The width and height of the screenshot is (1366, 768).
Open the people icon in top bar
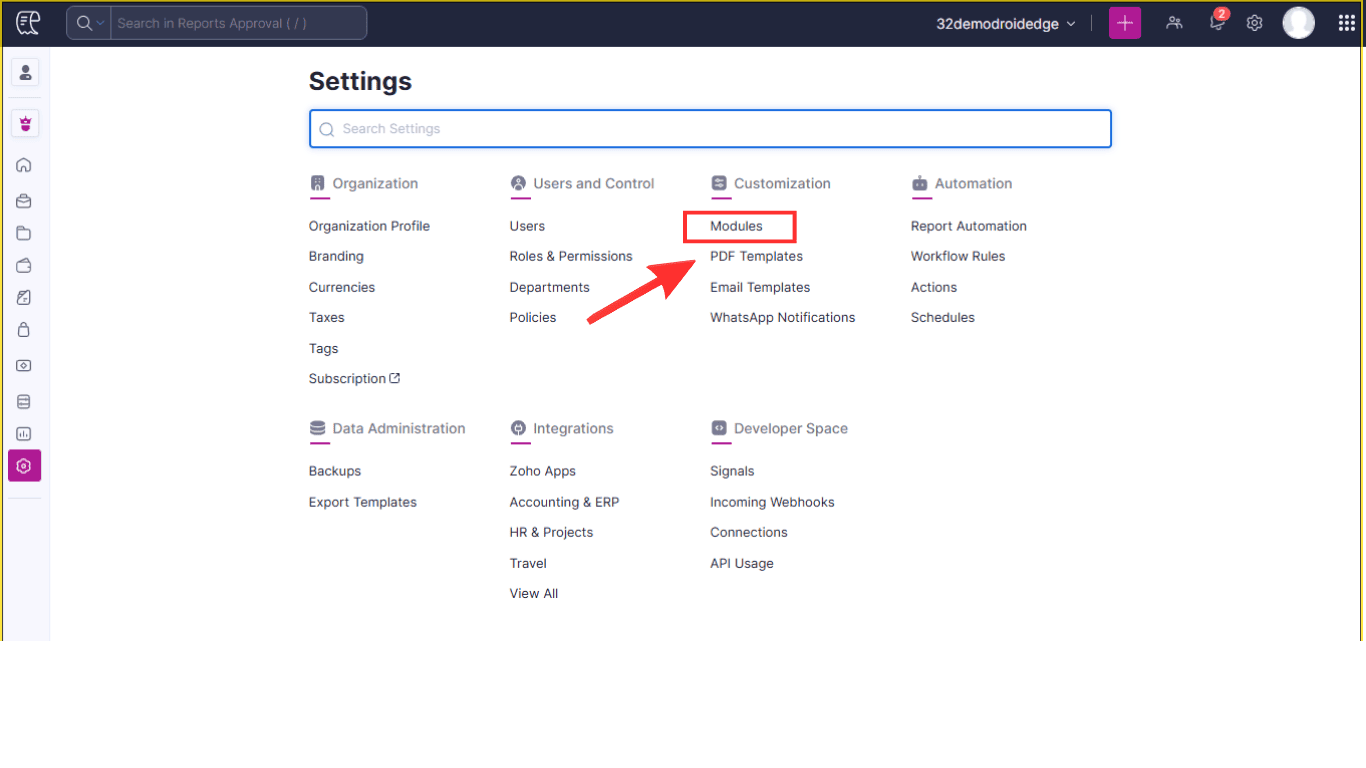click(1174, 23)
